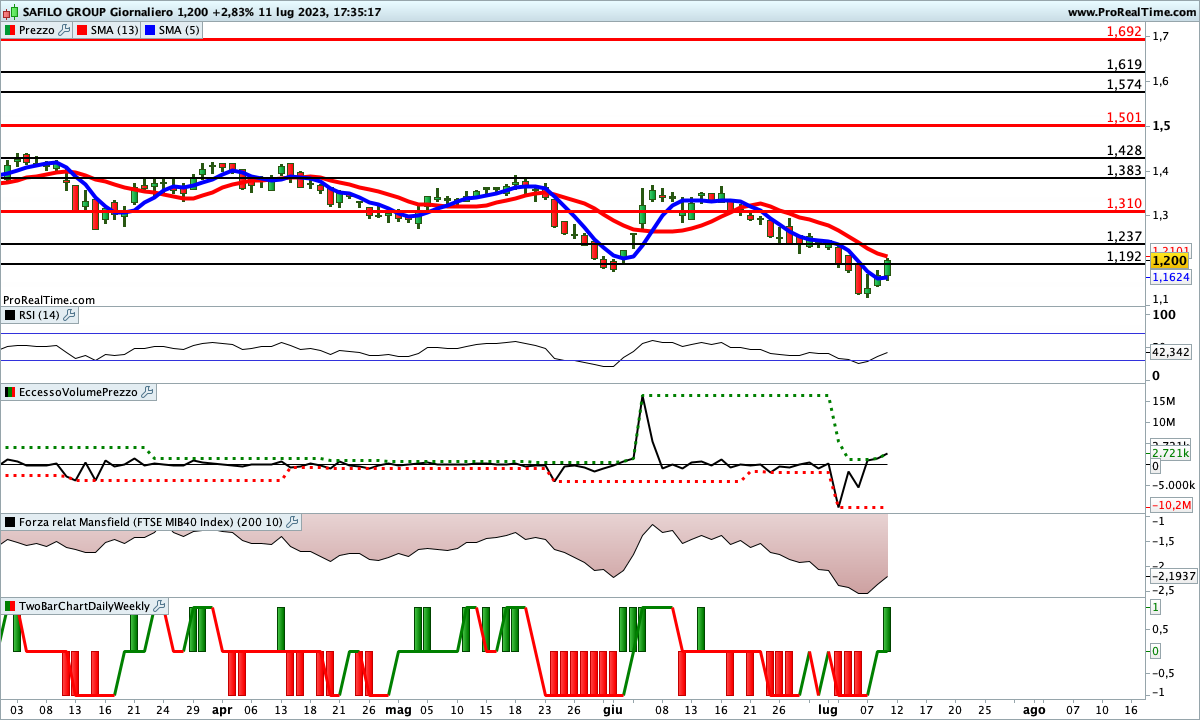The height and width of the screenshot is (720, 1200).
Task: Select the TwoBarChartDailyWeekly panel label
Action: point(85,606)
